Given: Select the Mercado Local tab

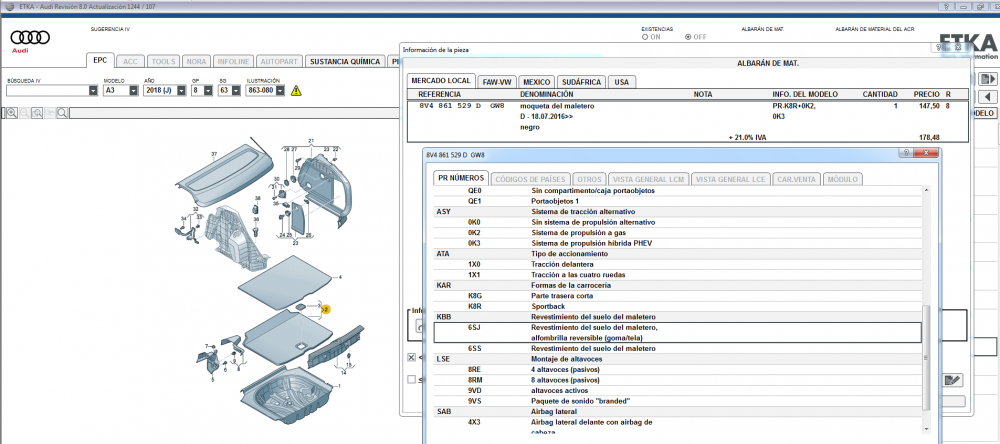Looking at the screenshot, I should click(x=441, y=81).
